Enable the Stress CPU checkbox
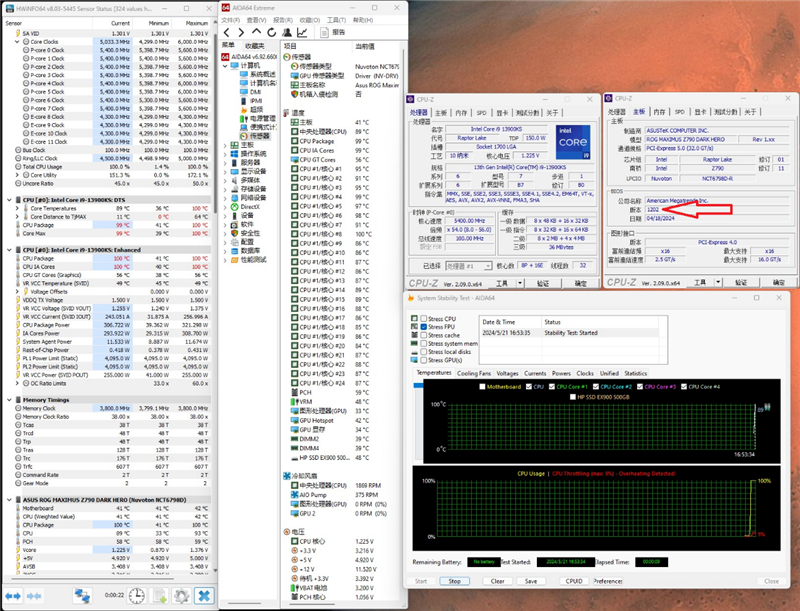Viewport: 800px width, 611px height. tap(424, 318)
